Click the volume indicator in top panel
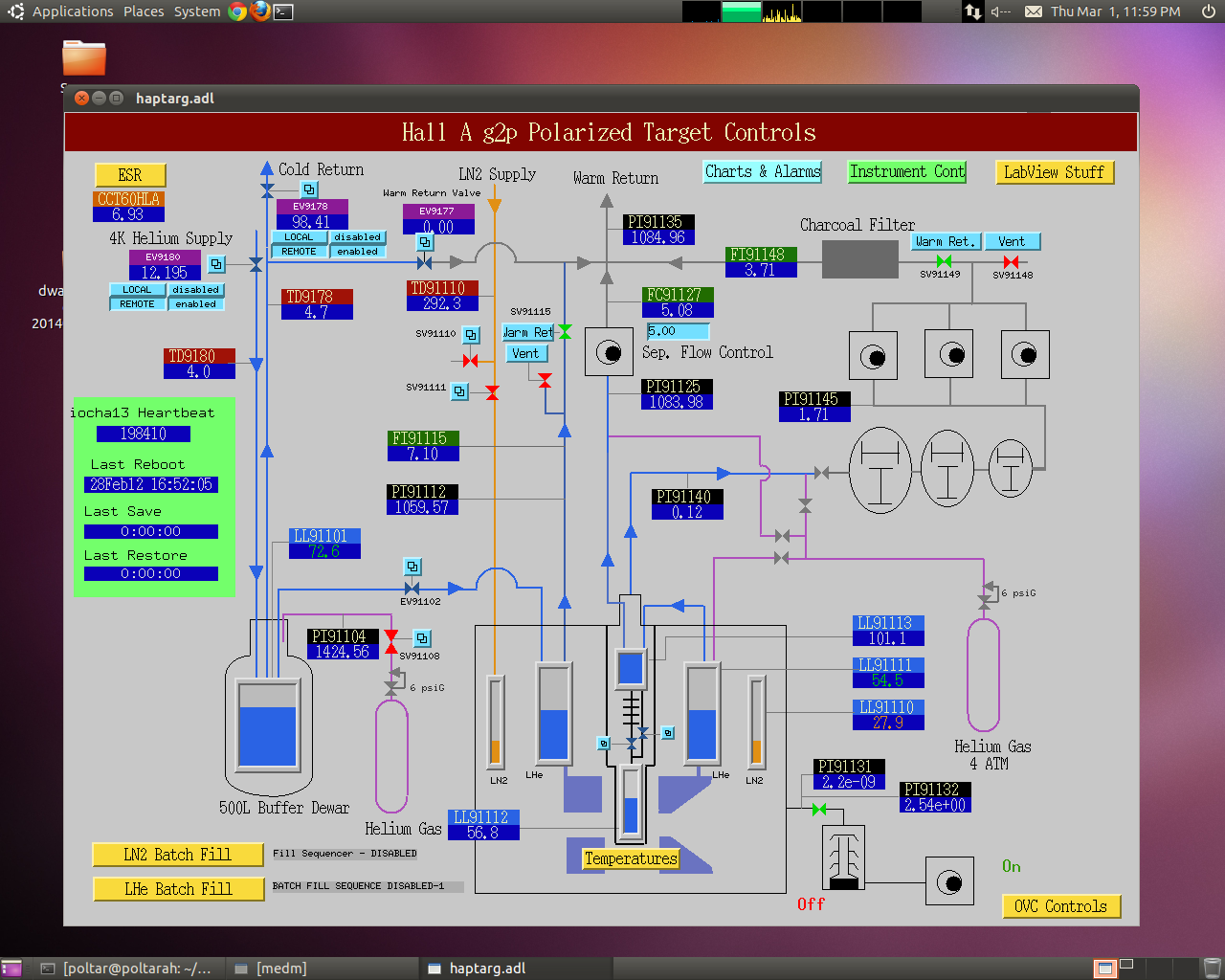 pos(1001,11)
